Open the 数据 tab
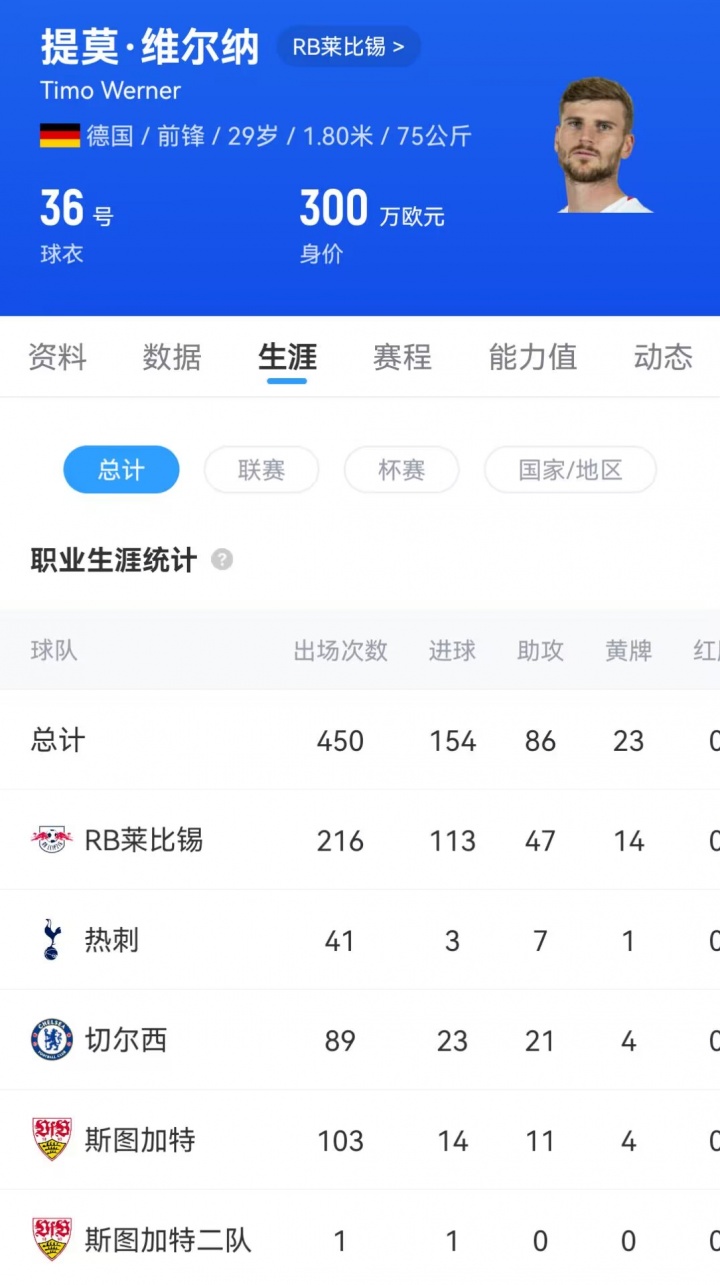This screenshot has height=1285, width=720. pos(172,357)
